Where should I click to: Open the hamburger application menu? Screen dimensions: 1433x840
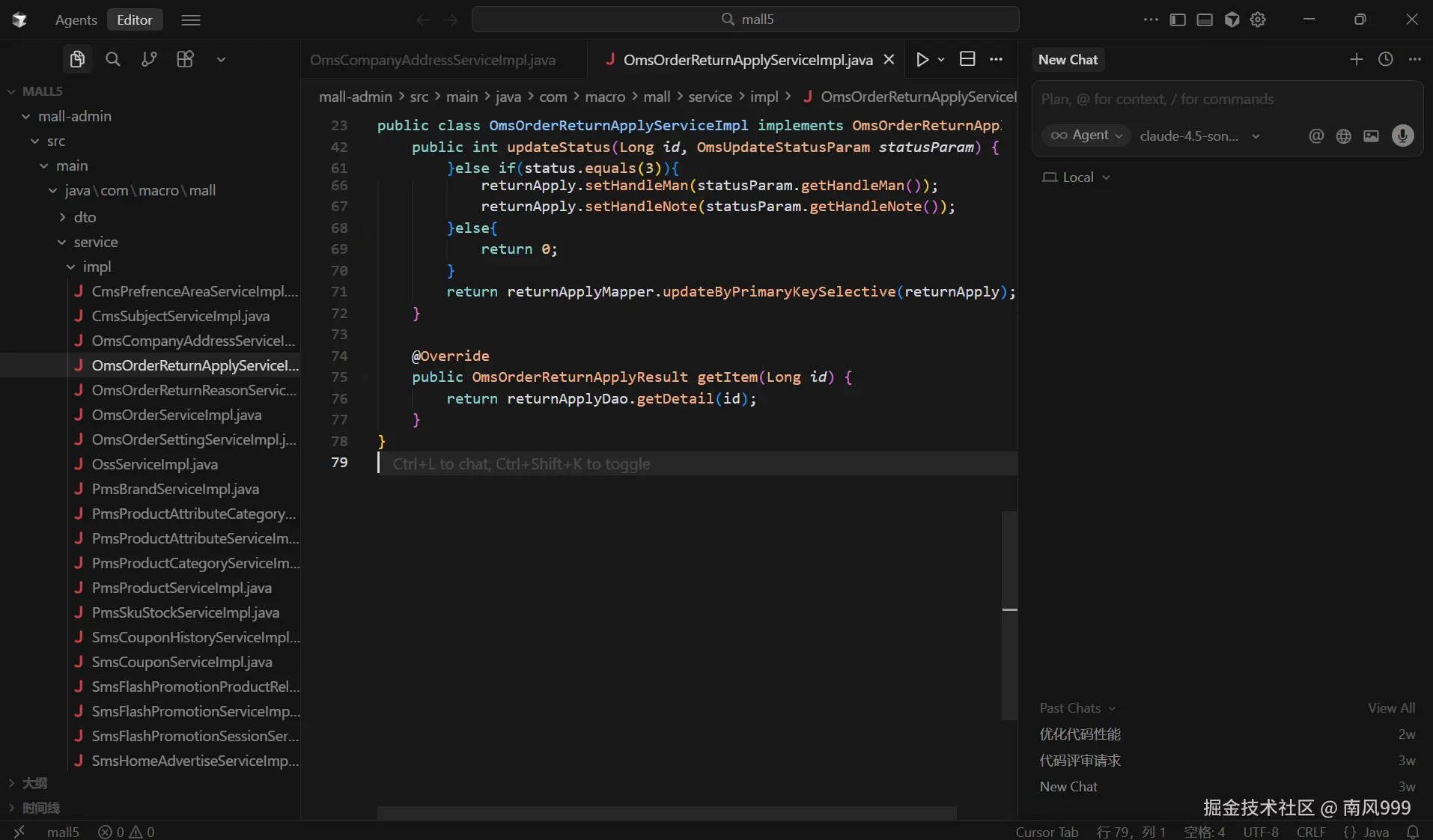pos(191,19)
